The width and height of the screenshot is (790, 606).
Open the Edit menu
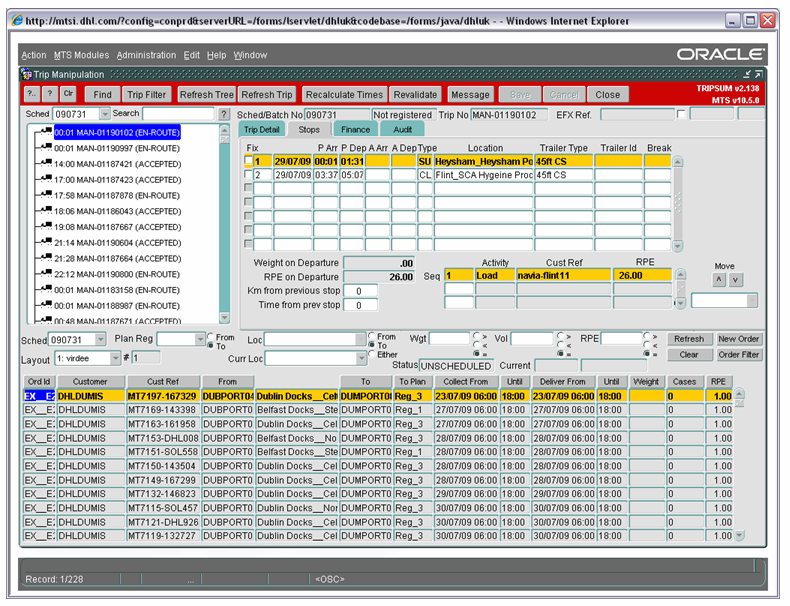[191, 55]
